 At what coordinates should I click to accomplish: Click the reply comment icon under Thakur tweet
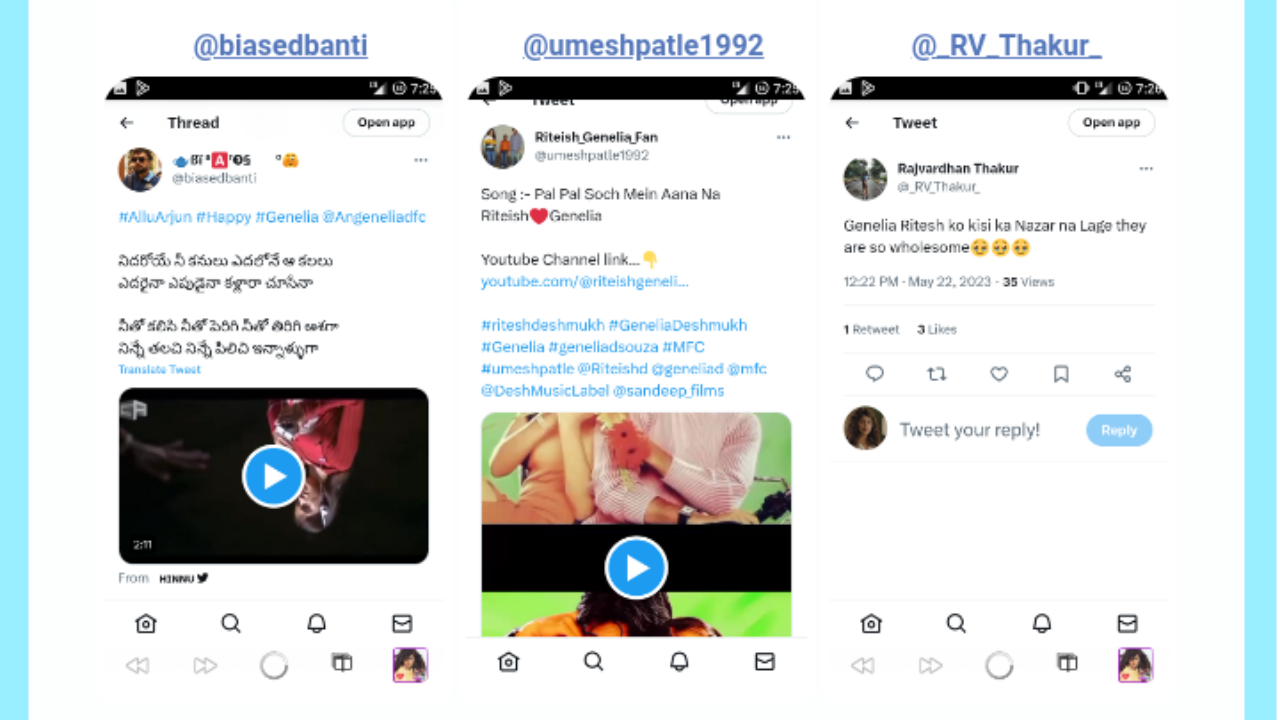[x=875, y=374]
